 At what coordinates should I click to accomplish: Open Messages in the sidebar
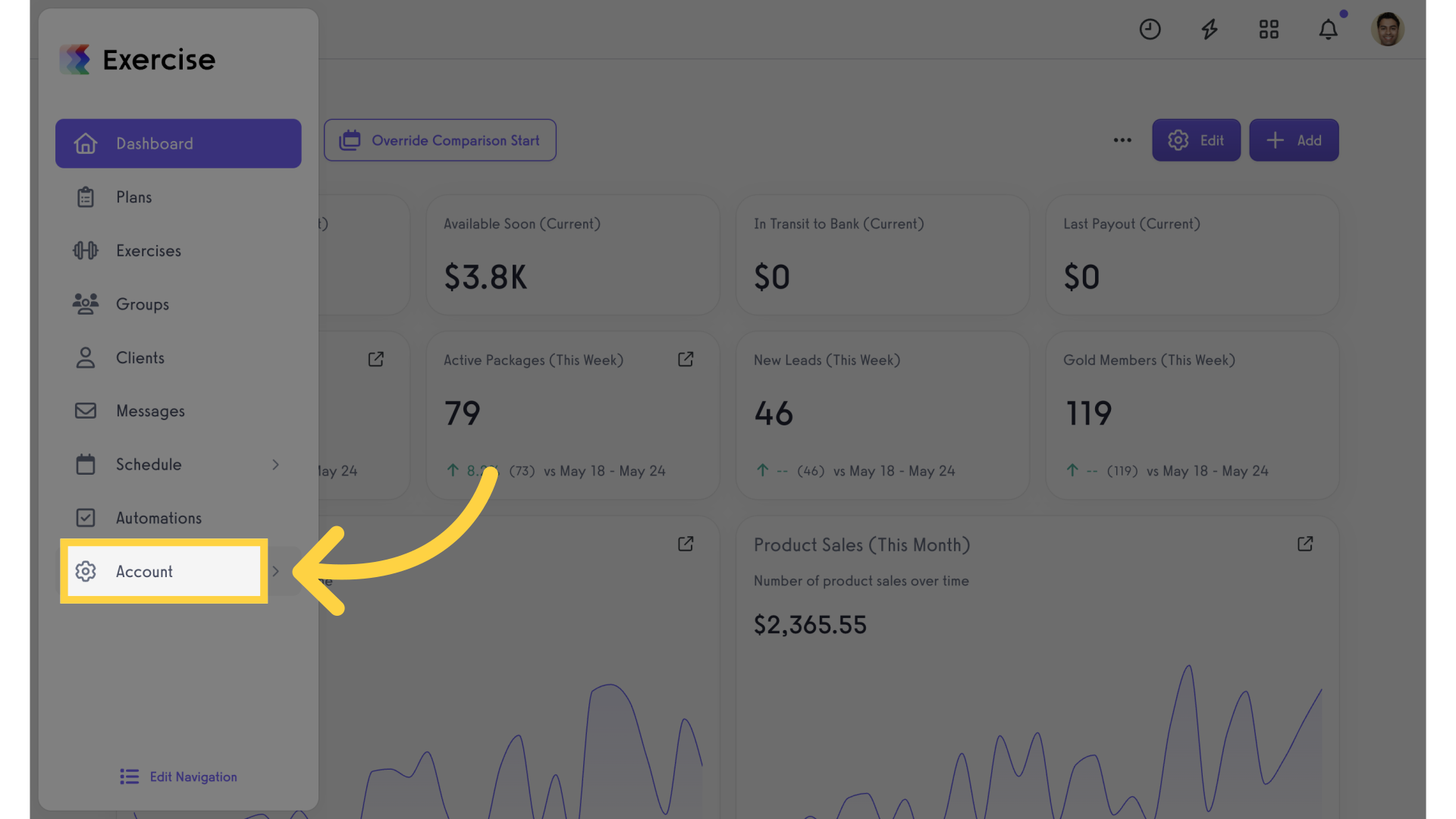[x=178, y=411]
